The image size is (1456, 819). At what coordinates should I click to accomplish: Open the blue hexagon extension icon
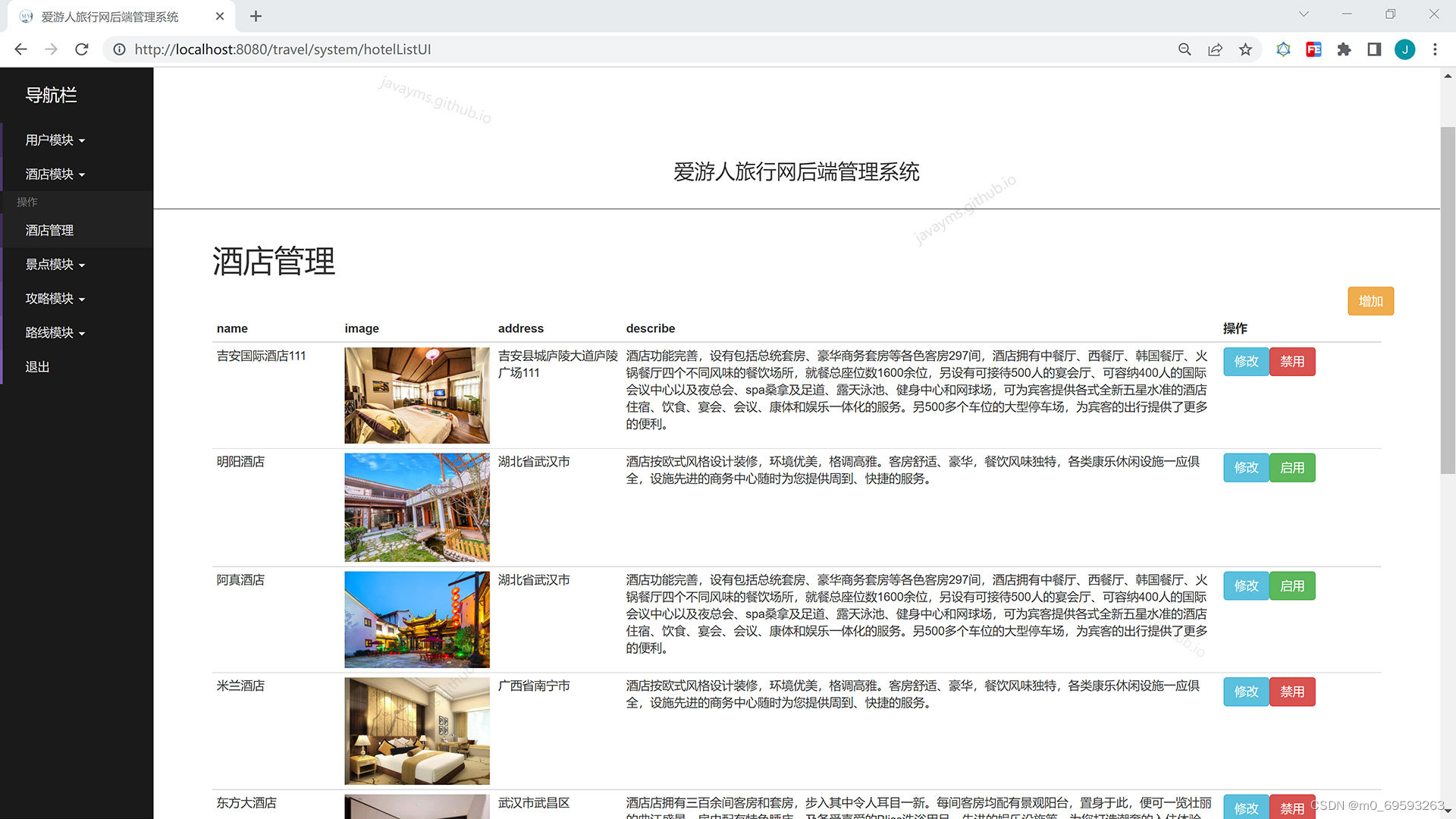pyautogui.click(x=1283, y=49)
